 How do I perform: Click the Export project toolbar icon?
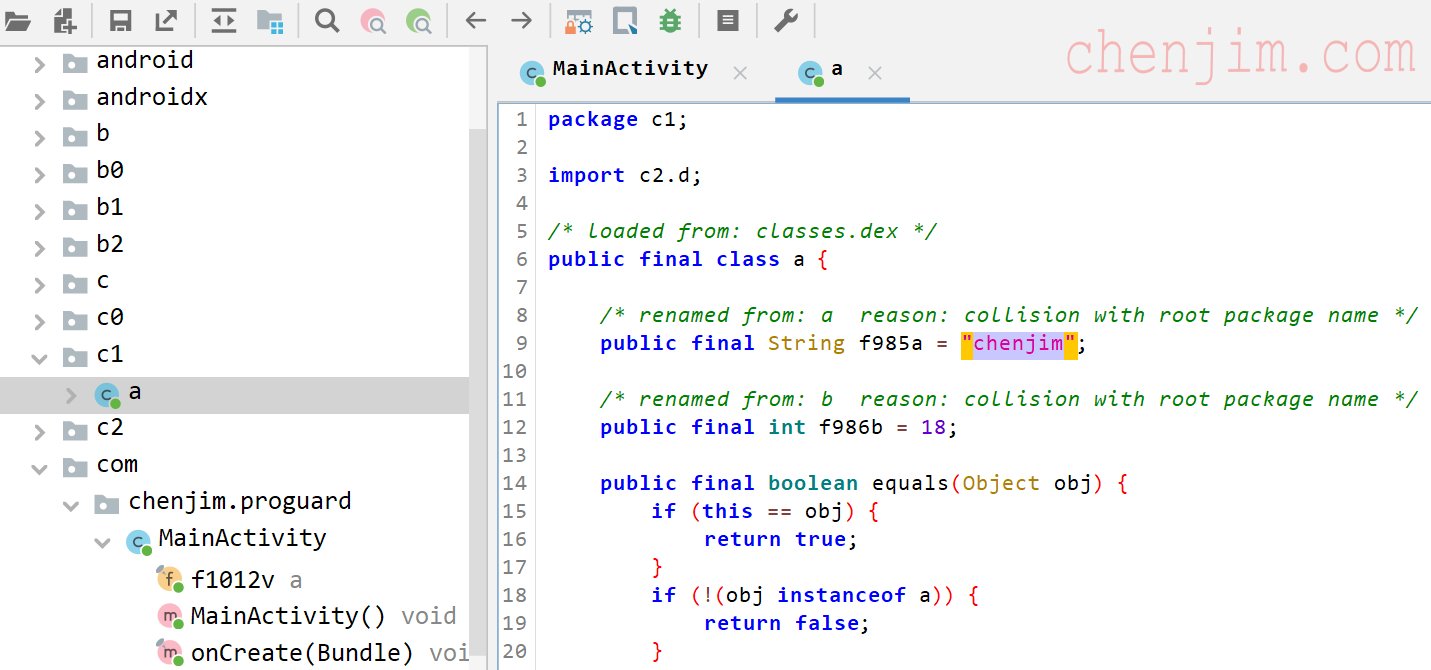166,20
